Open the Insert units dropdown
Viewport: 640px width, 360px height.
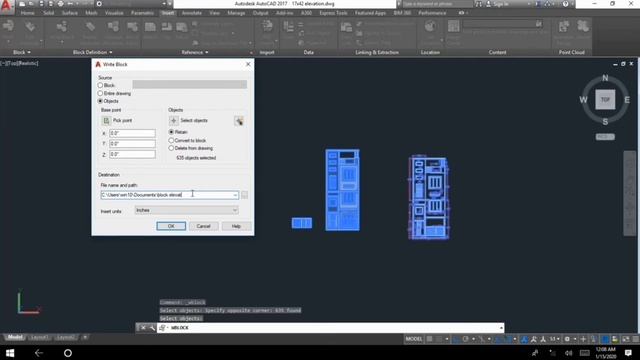[x=187, y=210]
